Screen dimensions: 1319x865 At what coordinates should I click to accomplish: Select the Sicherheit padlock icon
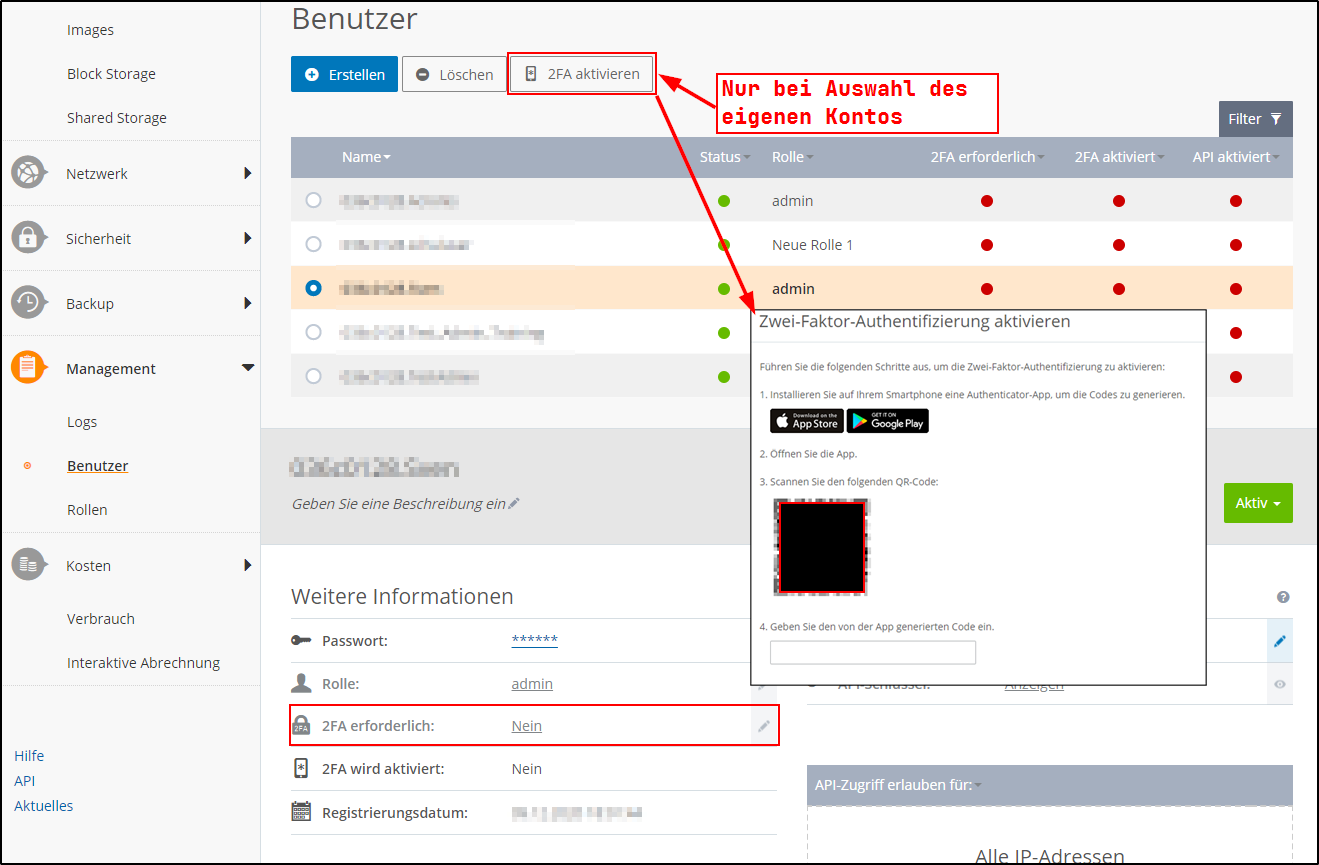(x=27, y=238)
